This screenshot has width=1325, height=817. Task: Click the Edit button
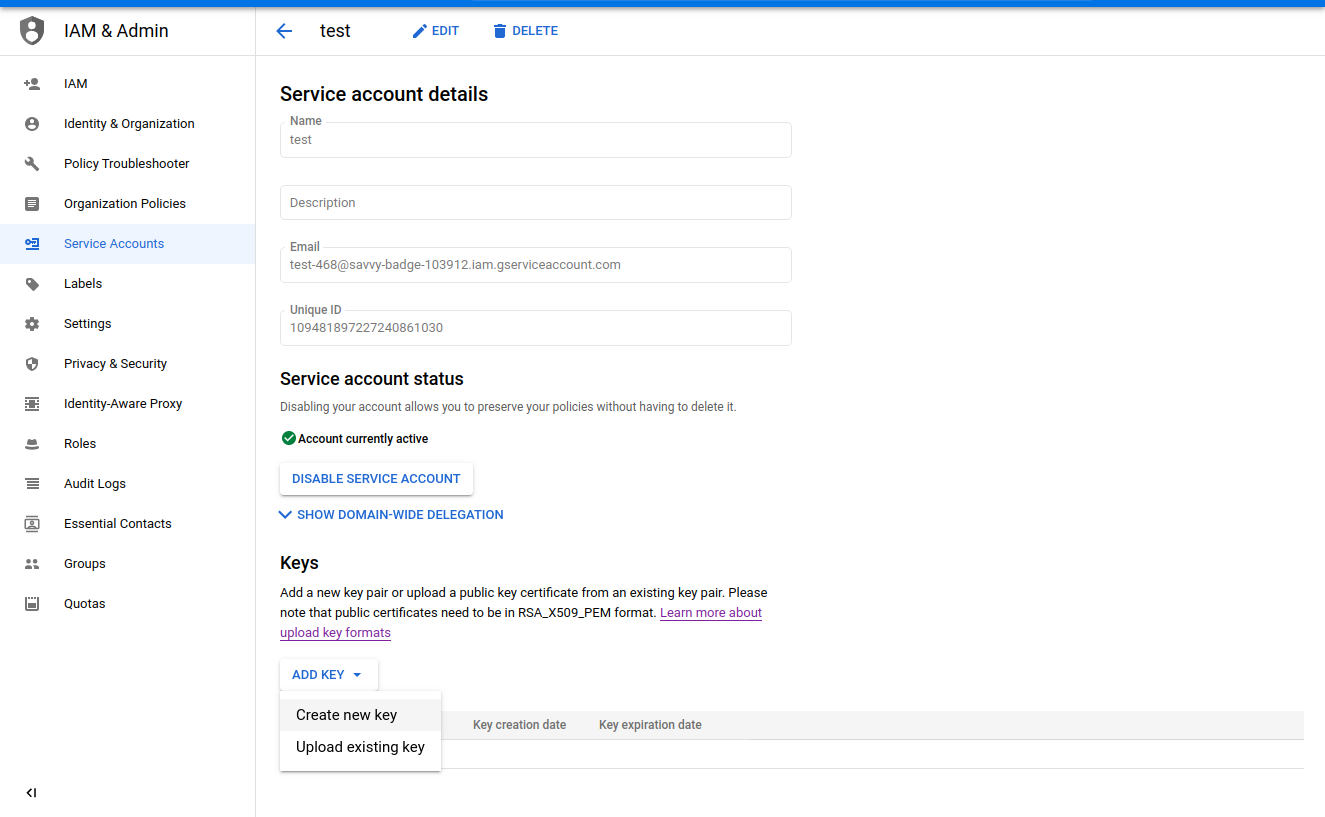(x=435, y=31)
